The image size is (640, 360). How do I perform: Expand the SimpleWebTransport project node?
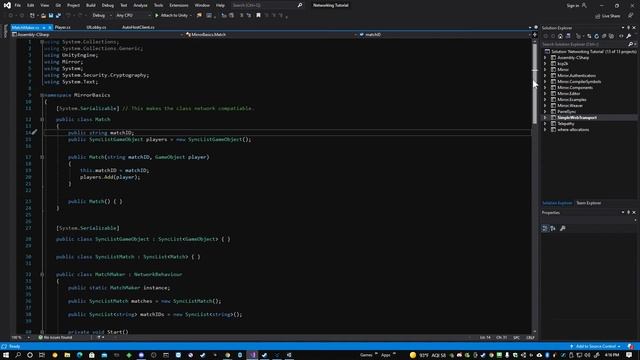(x=545, y=118)
